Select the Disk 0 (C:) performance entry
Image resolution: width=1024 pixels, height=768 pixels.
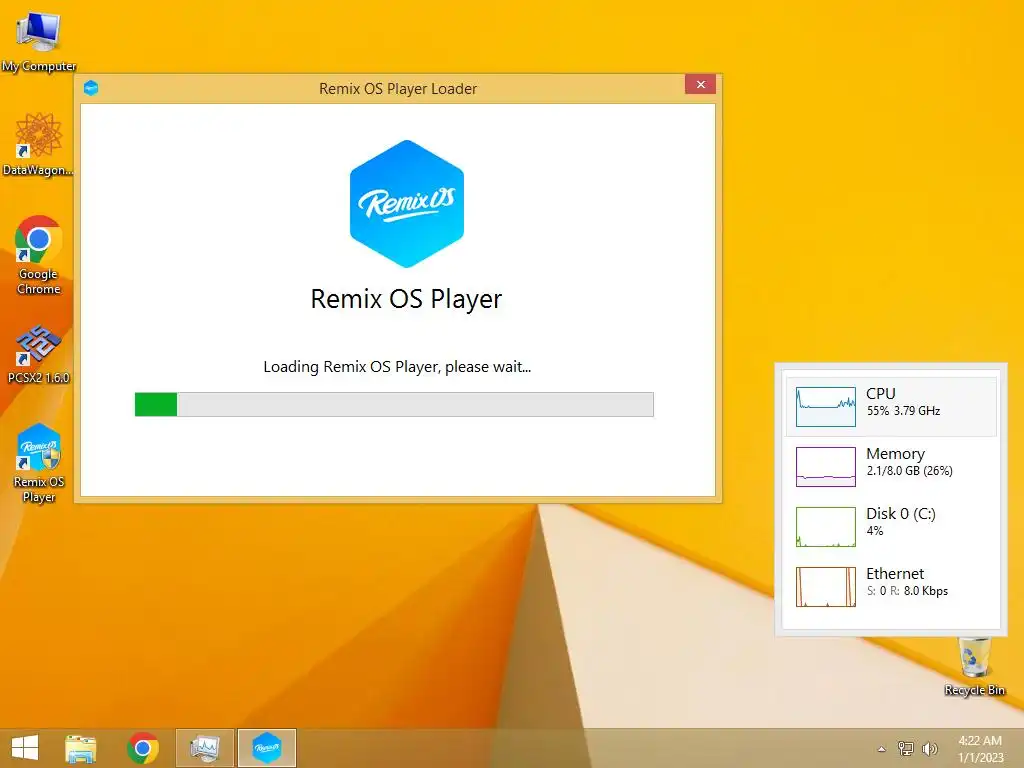pos(891,526)
